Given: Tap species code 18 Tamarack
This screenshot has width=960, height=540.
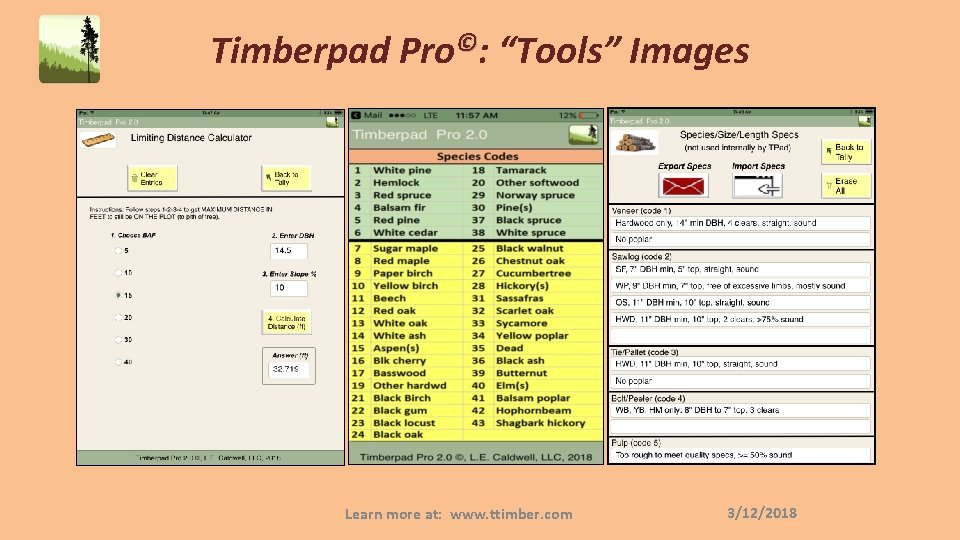Looking at the screenshot, I should [x=533, y=170].
